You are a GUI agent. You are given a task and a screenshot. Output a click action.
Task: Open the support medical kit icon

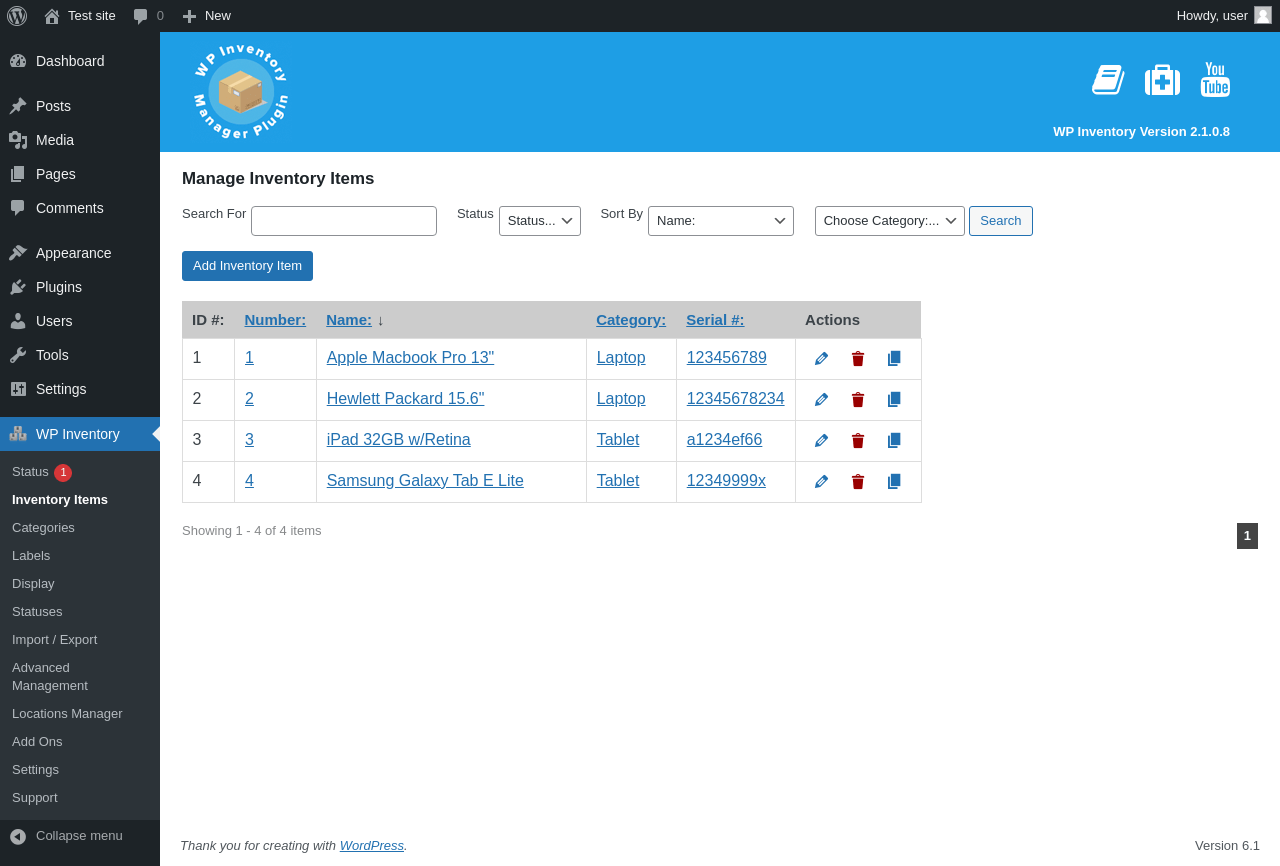1162,80
